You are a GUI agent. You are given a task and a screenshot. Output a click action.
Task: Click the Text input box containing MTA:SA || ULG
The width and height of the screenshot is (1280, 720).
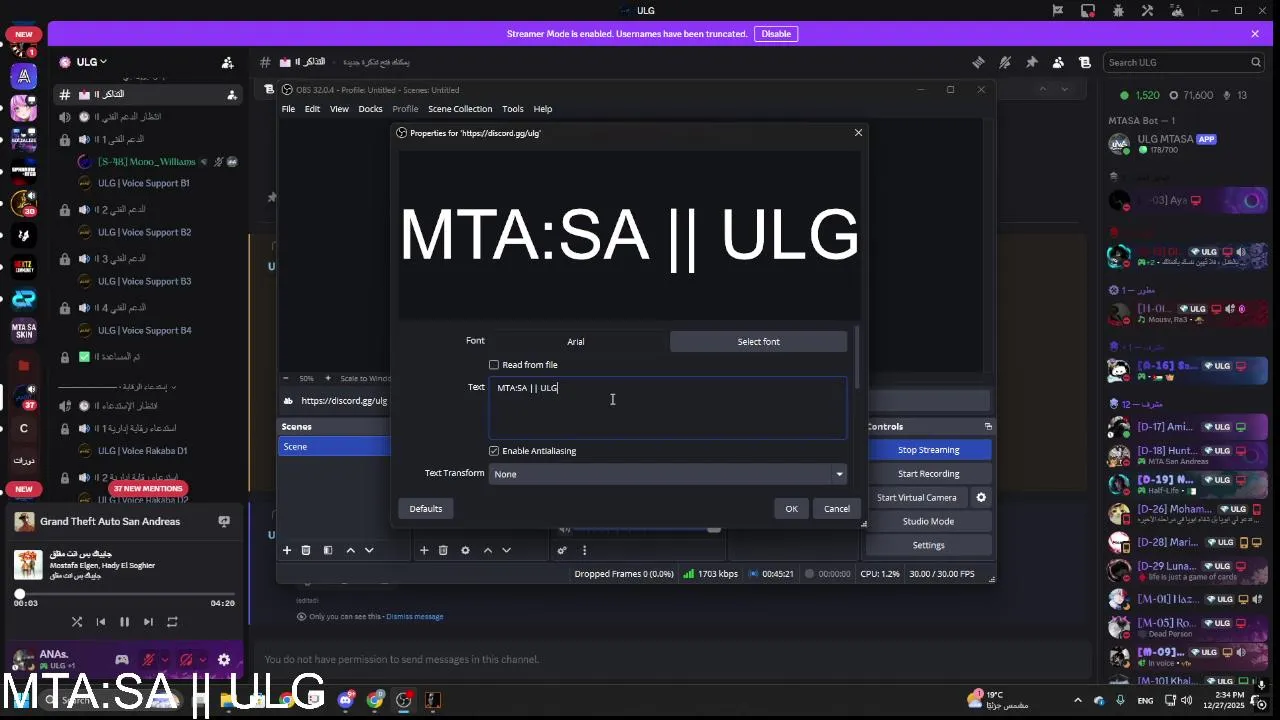pos(668,407)
